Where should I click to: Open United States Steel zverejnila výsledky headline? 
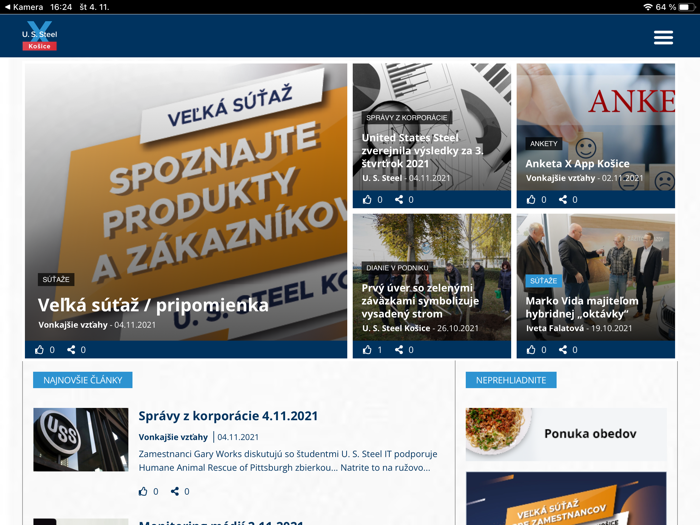(422, 150)
